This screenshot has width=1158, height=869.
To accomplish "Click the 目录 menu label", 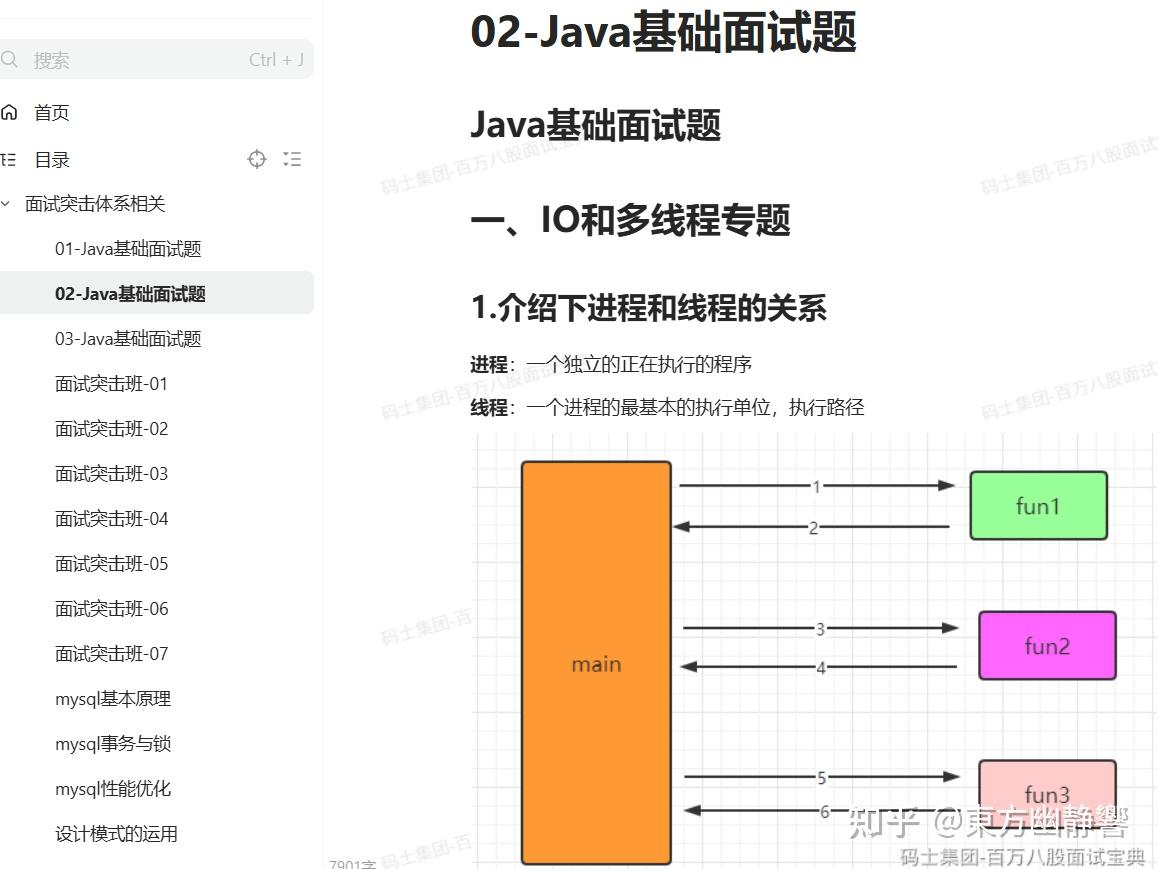I will click(51, 159).
